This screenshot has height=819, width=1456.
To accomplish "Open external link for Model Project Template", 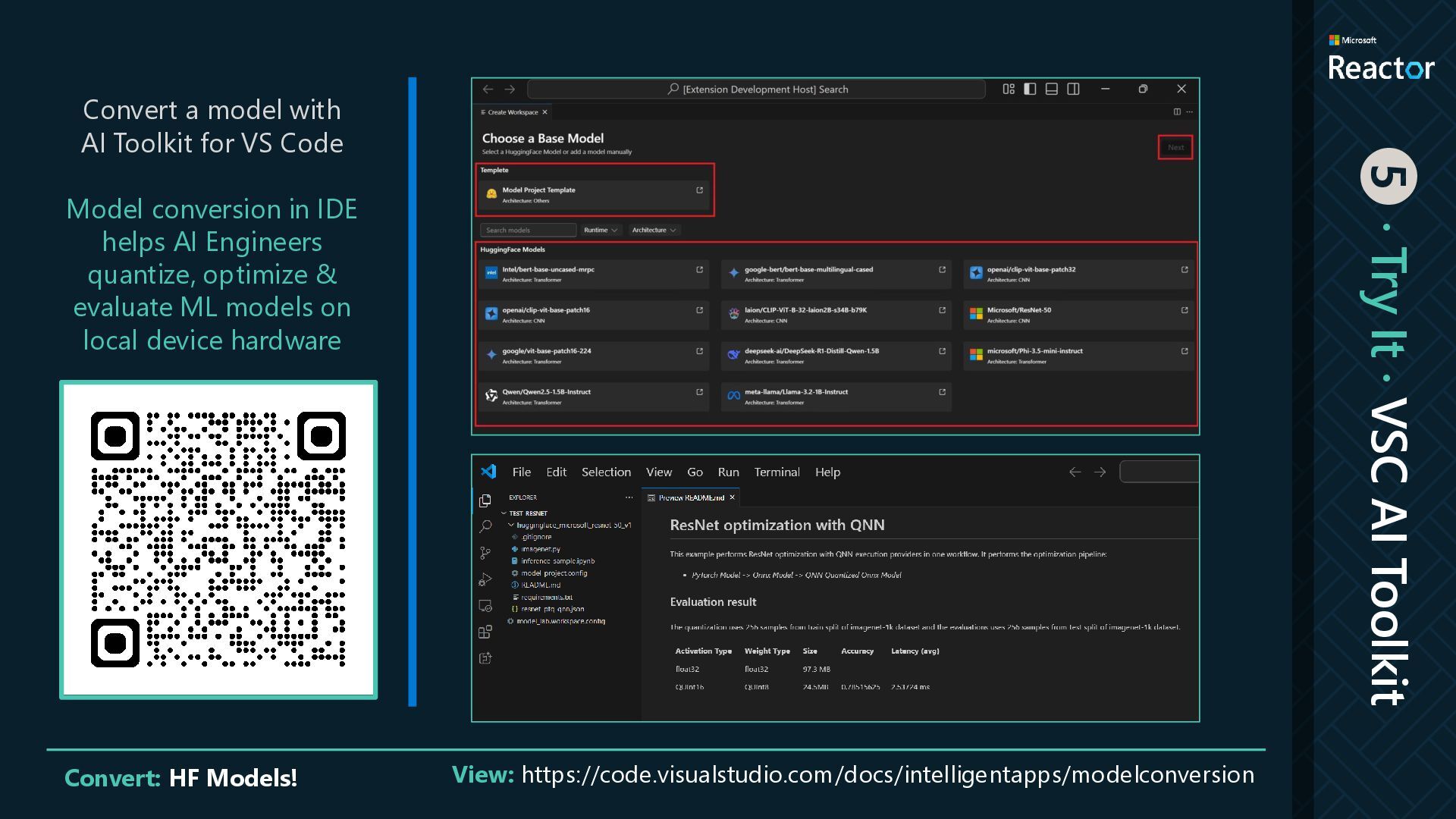I will coord(699,190).
